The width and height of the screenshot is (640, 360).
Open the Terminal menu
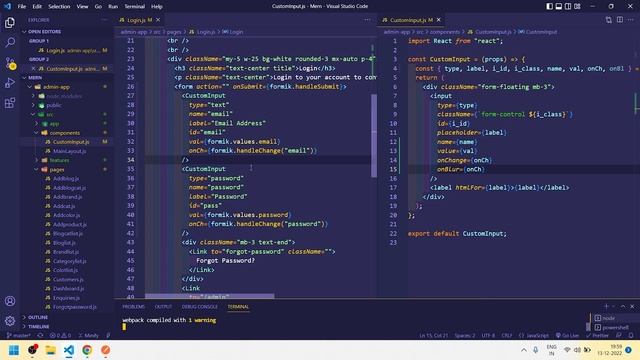pyautogui.click(x=134, y=7)
